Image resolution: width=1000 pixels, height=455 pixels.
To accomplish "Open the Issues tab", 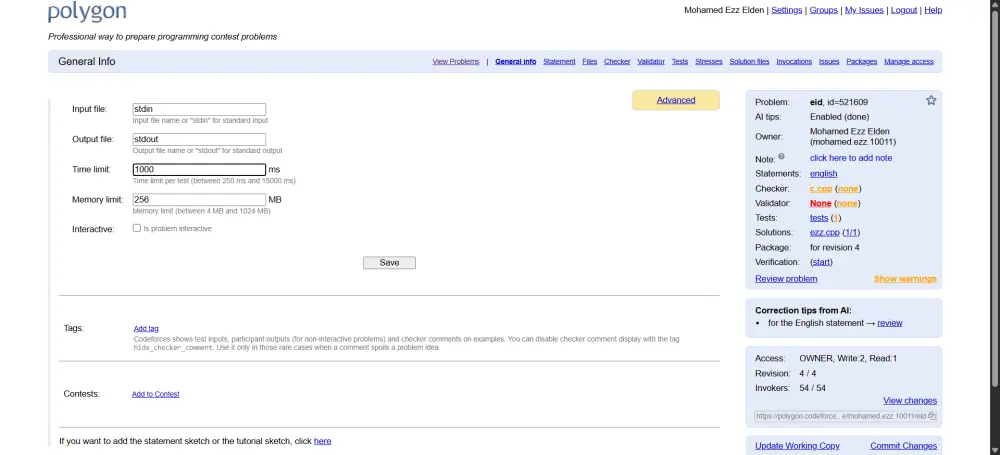I will (x=829, y=62).
